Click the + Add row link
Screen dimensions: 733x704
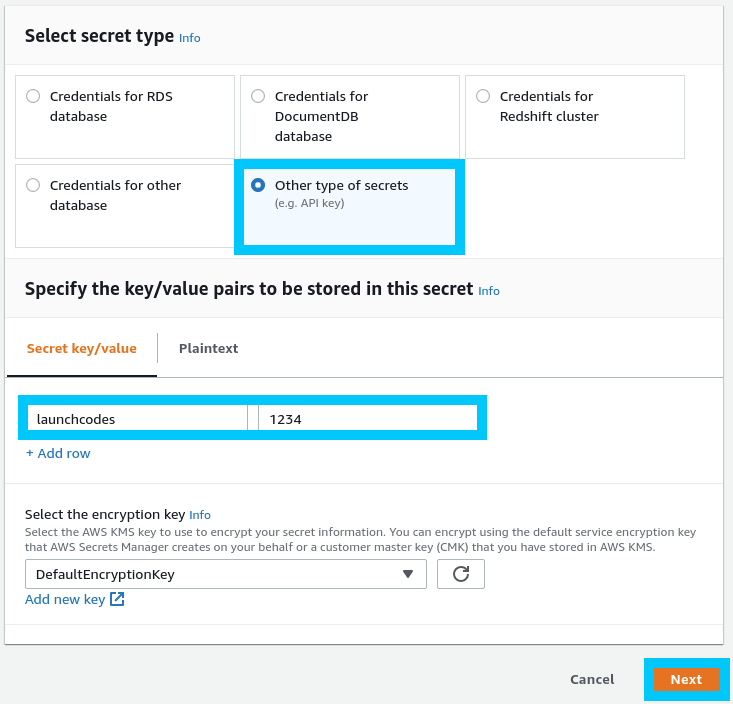tap(58, 453)
